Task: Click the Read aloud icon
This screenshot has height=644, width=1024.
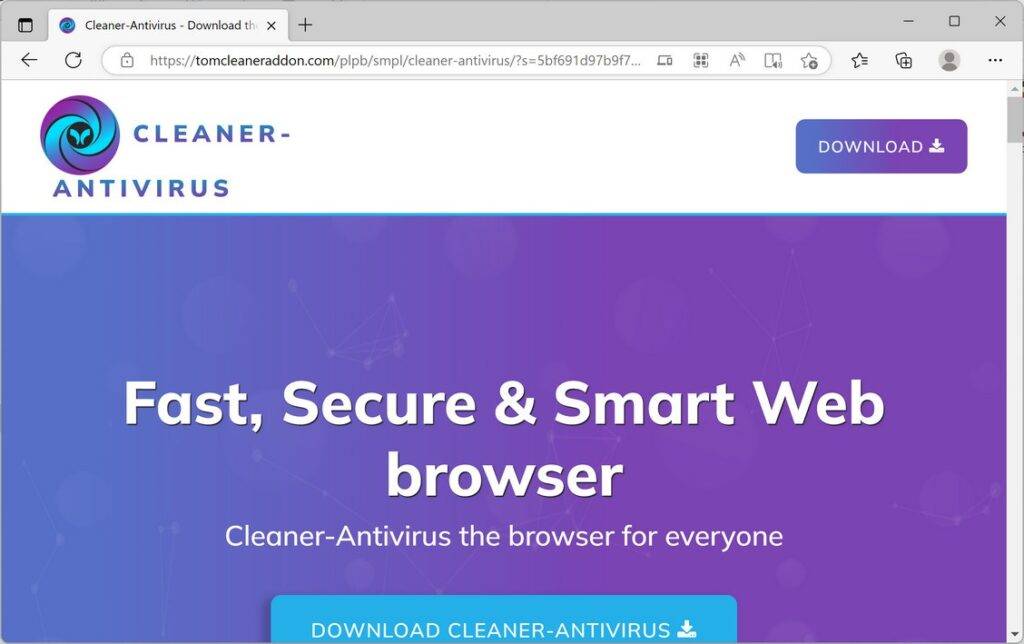Action: click(737, 61)
